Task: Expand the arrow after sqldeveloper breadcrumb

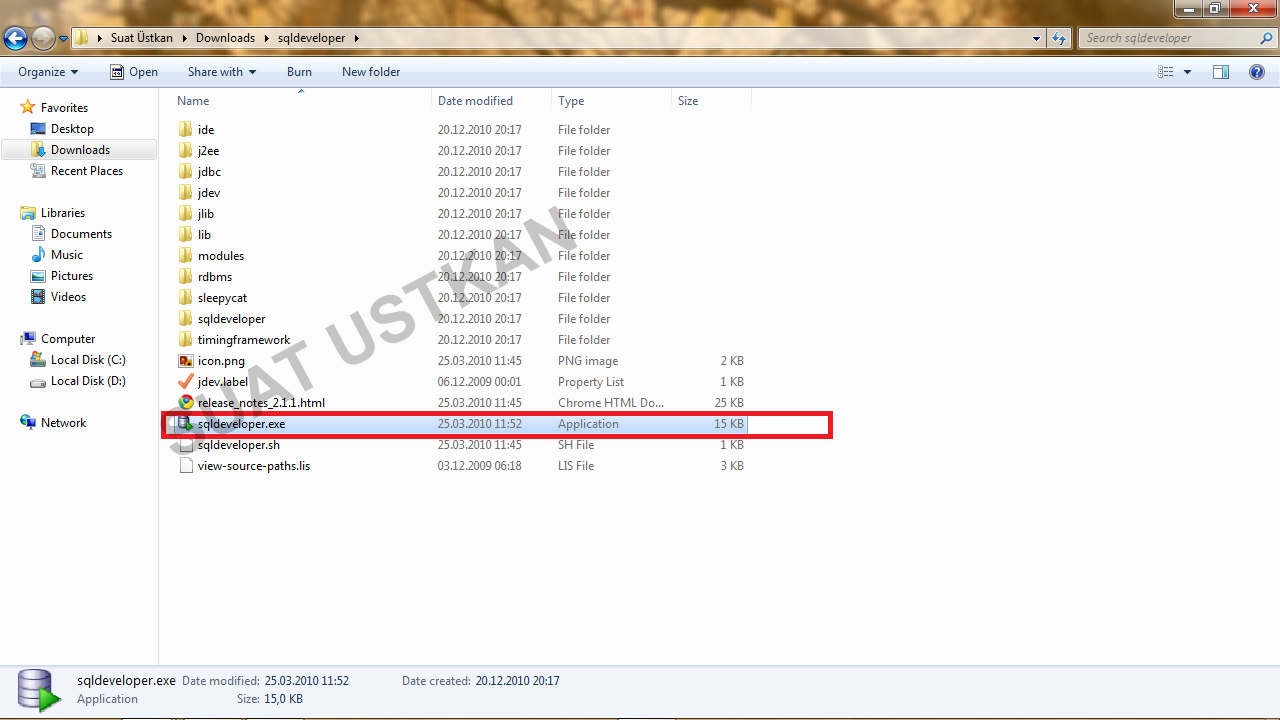Action: tap(356, 38)
